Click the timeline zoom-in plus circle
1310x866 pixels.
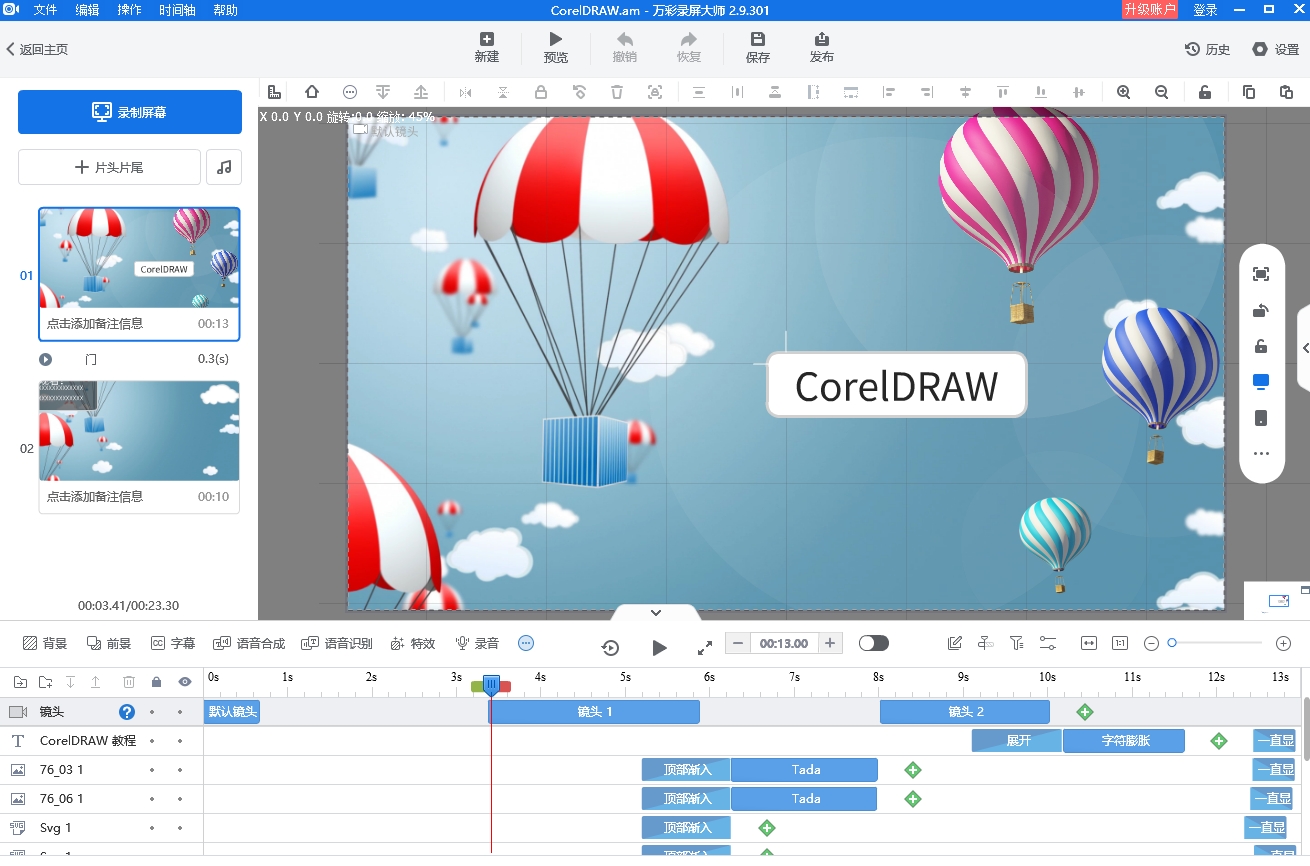point(1284,643)
